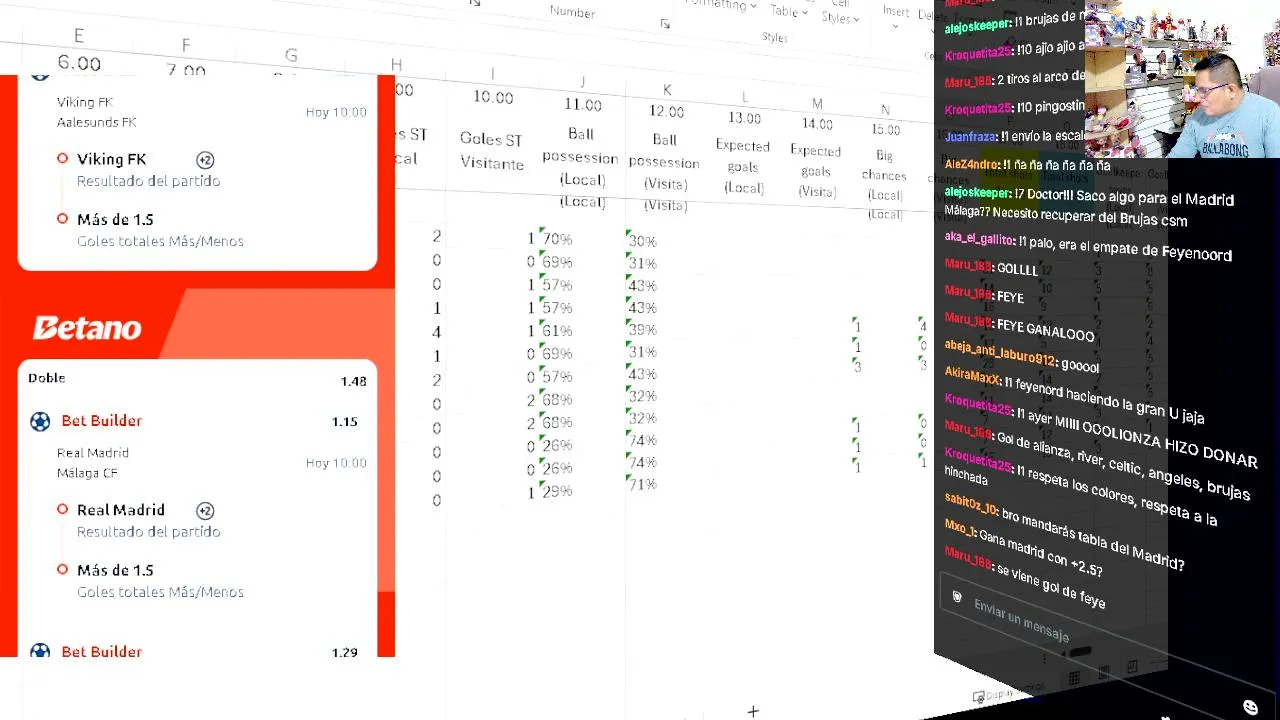This screenshot has height=720, width=1280.
Task: Select the cell containing 10.00
Action: (x=493, y=97)
